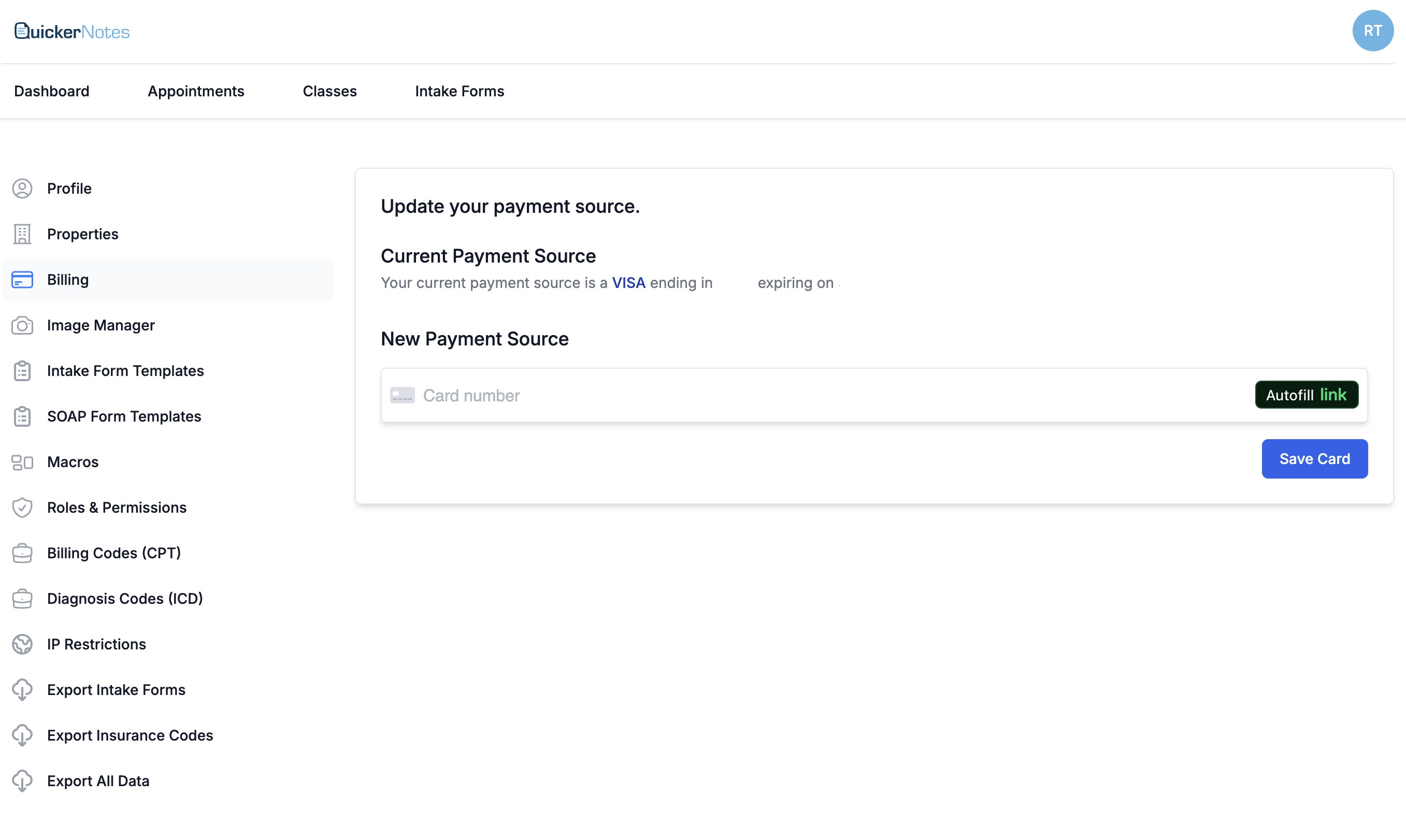The height and width of the screenshot is (840, 1406).
Task: Click the Image Manager camera icon
Action: click(x=22, y=325)
